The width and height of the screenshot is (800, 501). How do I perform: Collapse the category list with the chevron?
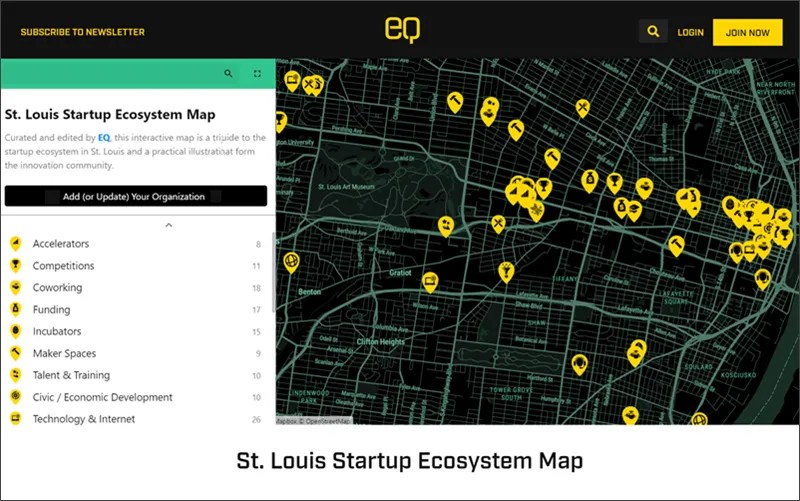pos(169,225)
